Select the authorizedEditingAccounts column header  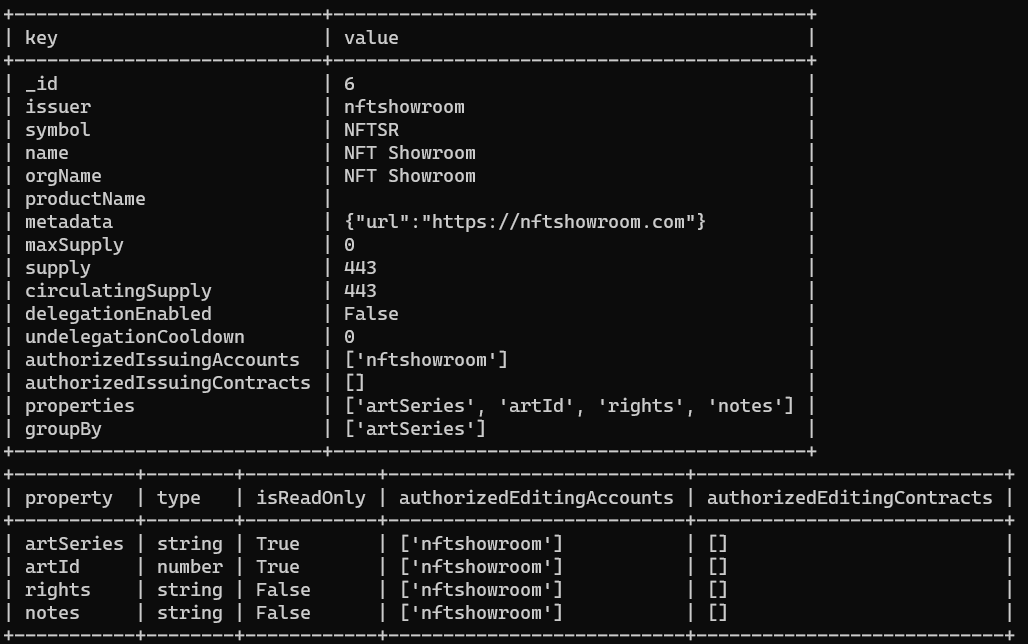pyautogui.click(x=536, y=498)
